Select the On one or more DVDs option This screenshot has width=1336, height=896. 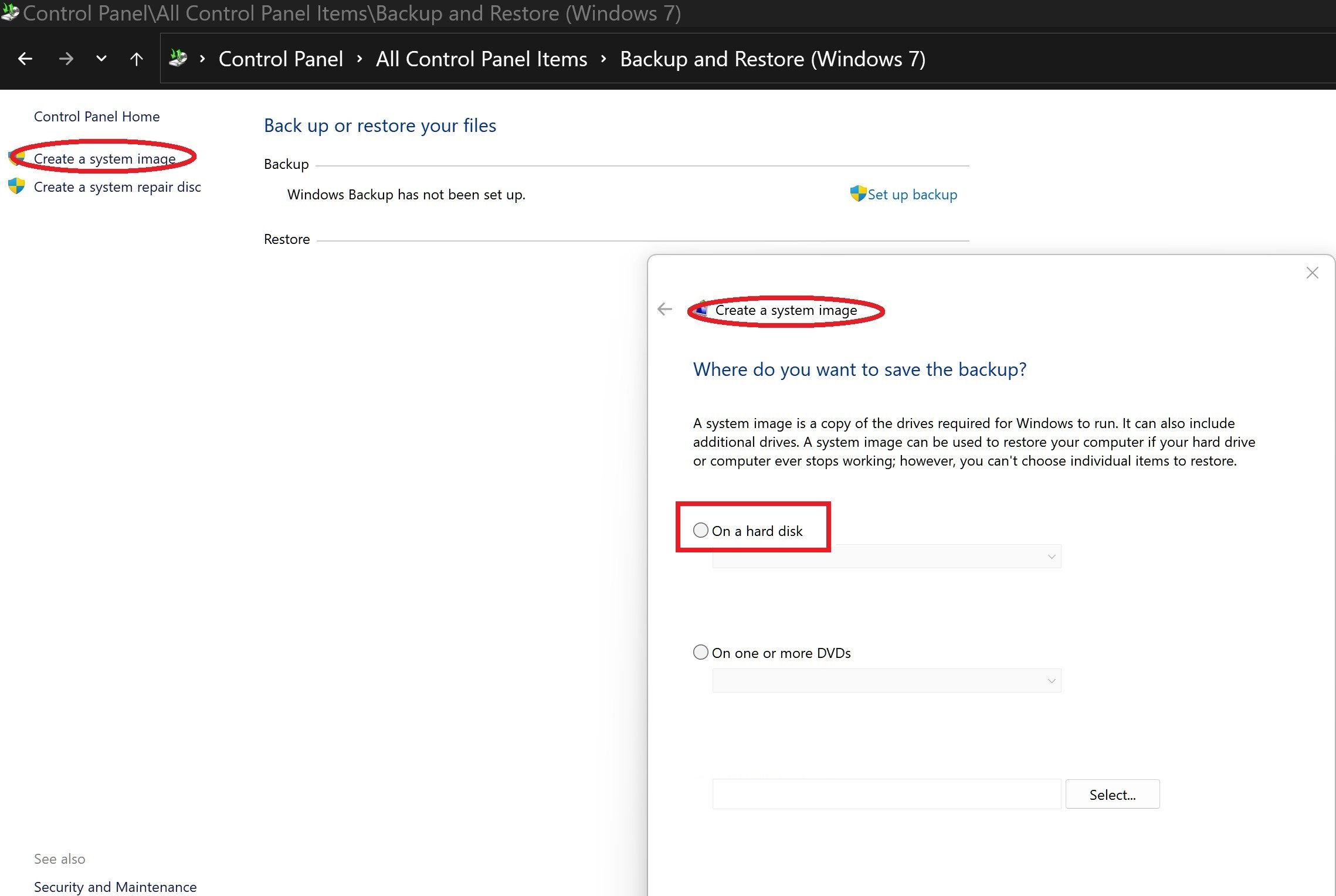pyautogui.click(x=701, y=652)
